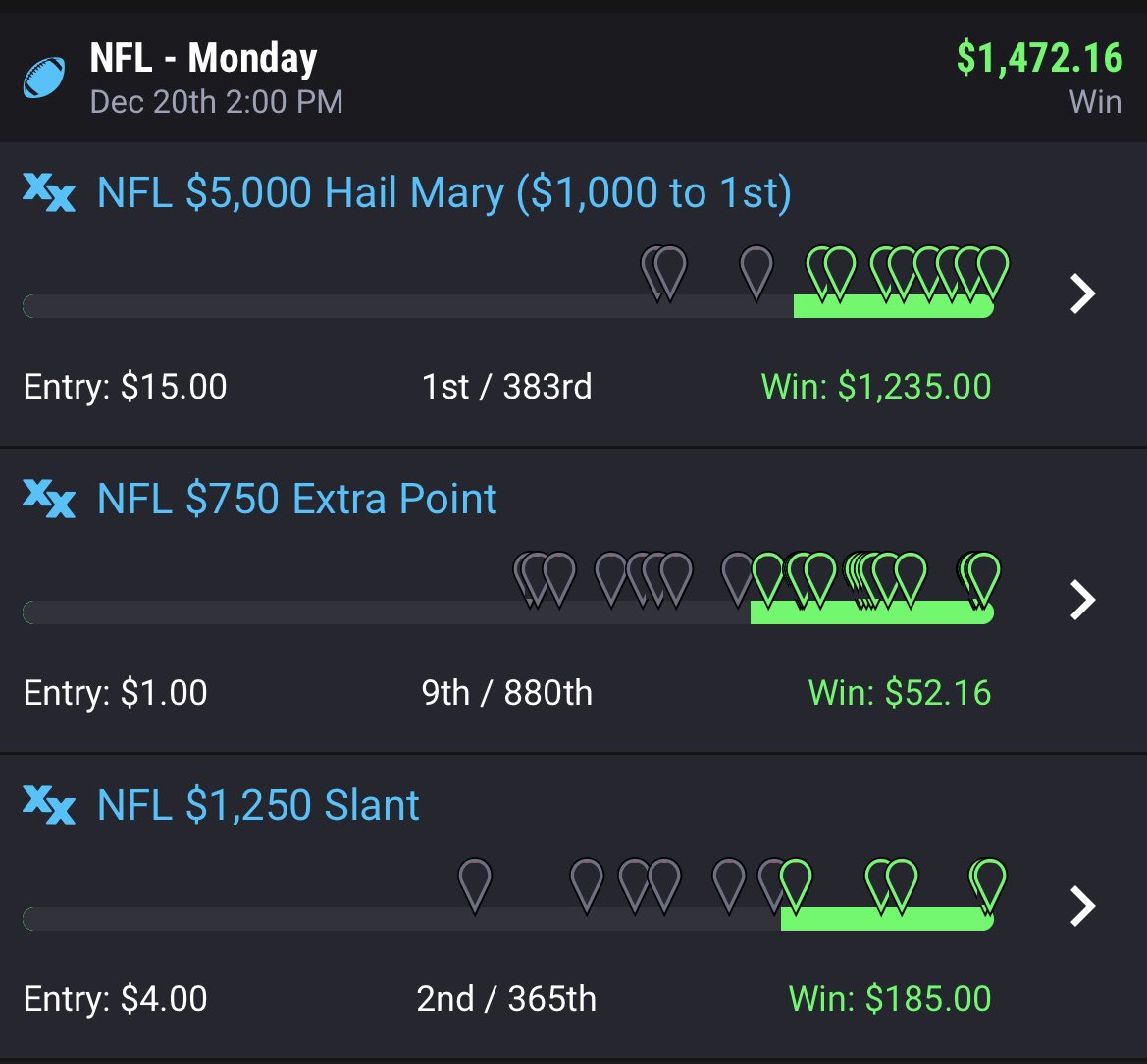Open NFL $750 Extra Point title
Image resolution: width=1147 pixels, height=1064 pixels.
(297, 499)
